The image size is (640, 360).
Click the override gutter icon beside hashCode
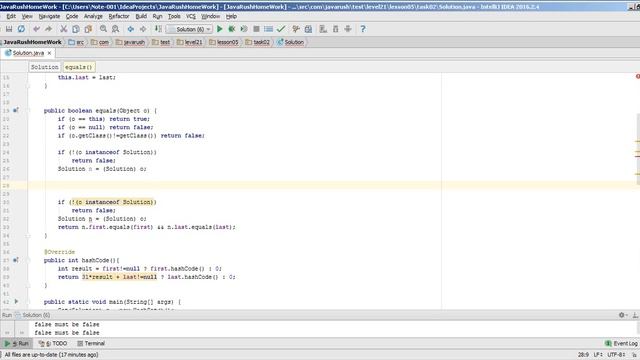tap(16, 260)
